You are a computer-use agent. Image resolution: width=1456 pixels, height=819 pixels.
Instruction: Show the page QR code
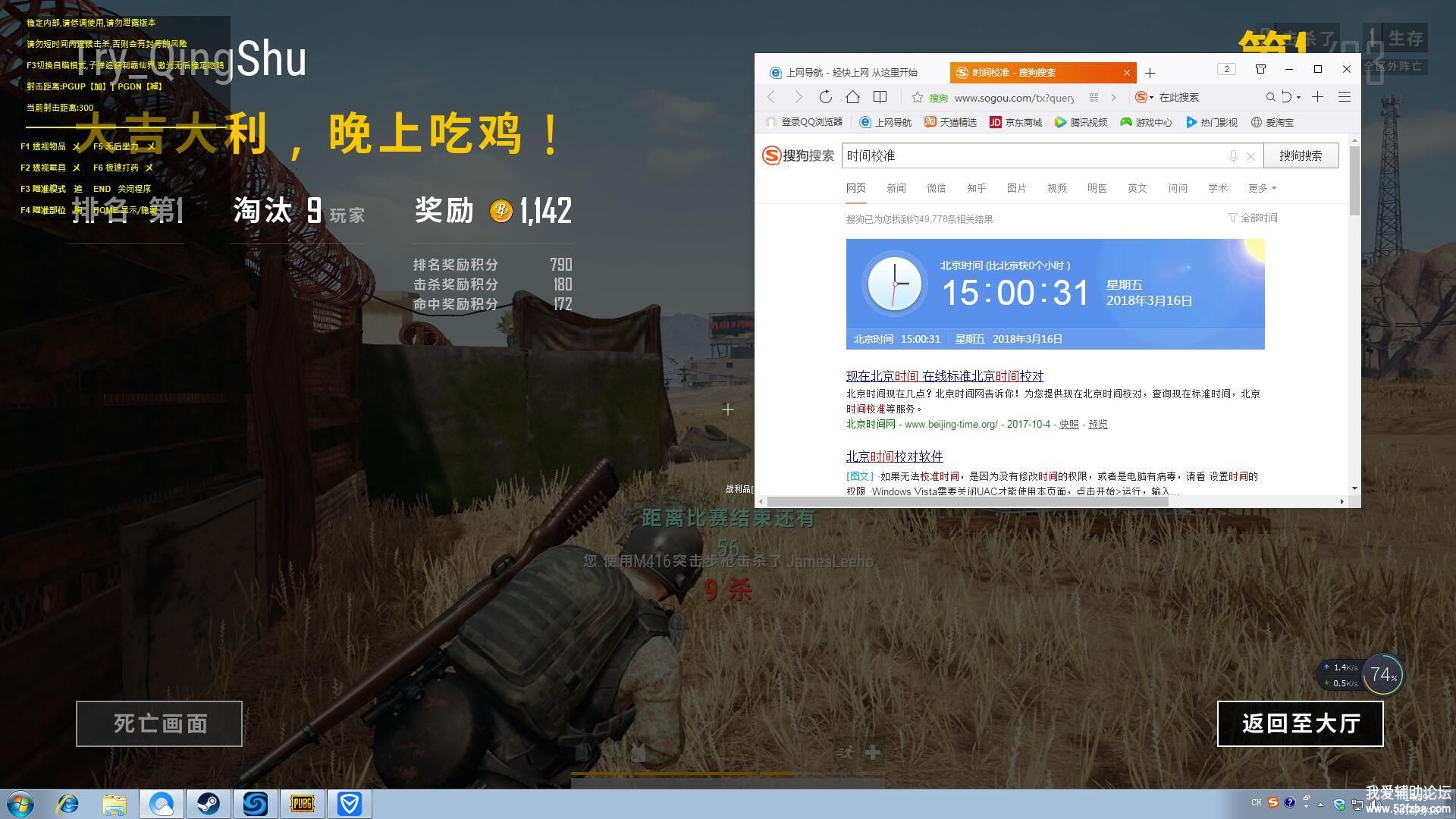(x=1094, y=97)
